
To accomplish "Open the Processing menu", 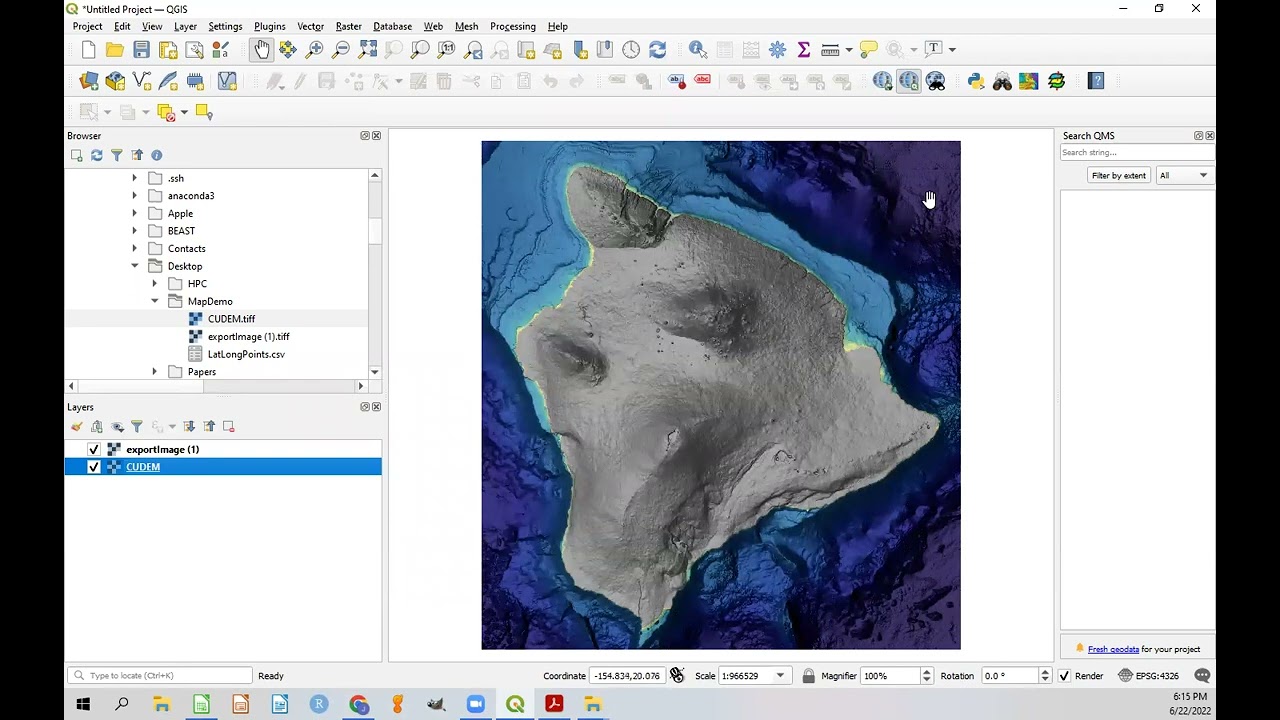I will 513,26.
